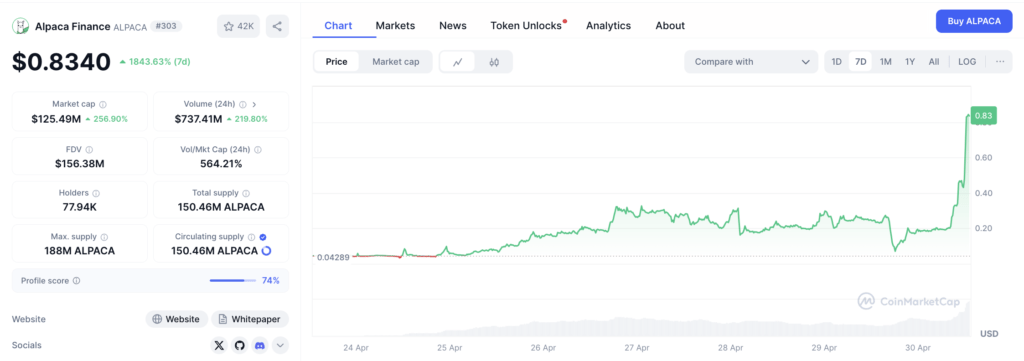Viewport: 1024px width, 361px height.
Task: Expand more socials chevron
Action: (280, 345)
